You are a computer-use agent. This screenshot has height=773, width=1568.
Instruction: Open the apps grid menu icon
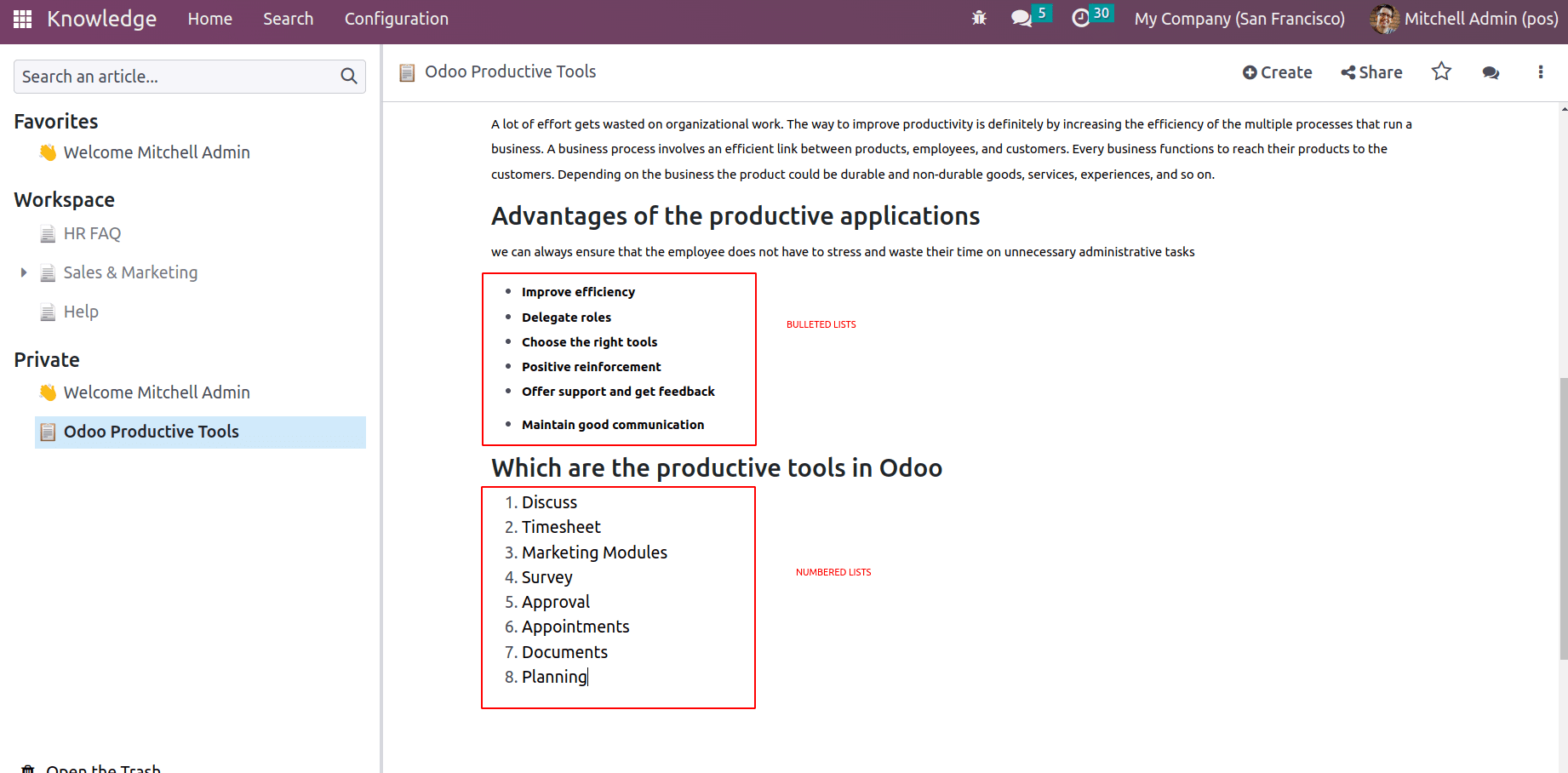point(23,19)
